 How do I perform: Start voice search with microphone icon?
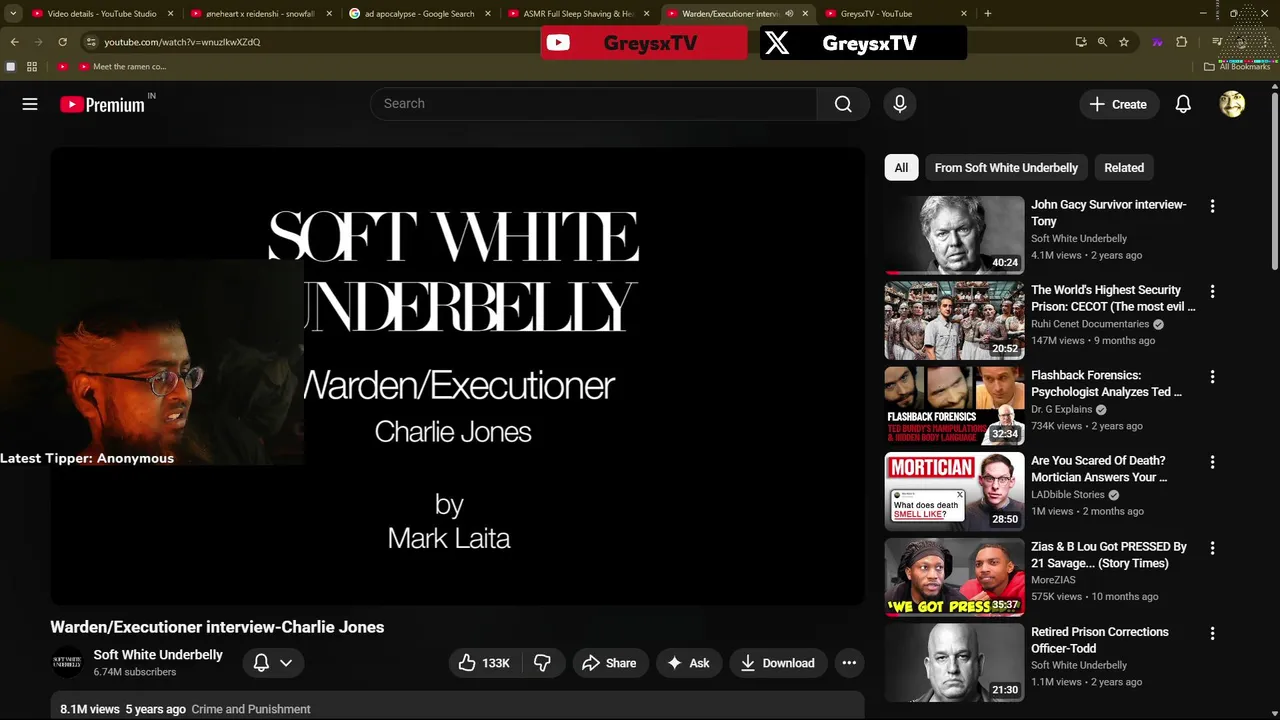point(900,104)
